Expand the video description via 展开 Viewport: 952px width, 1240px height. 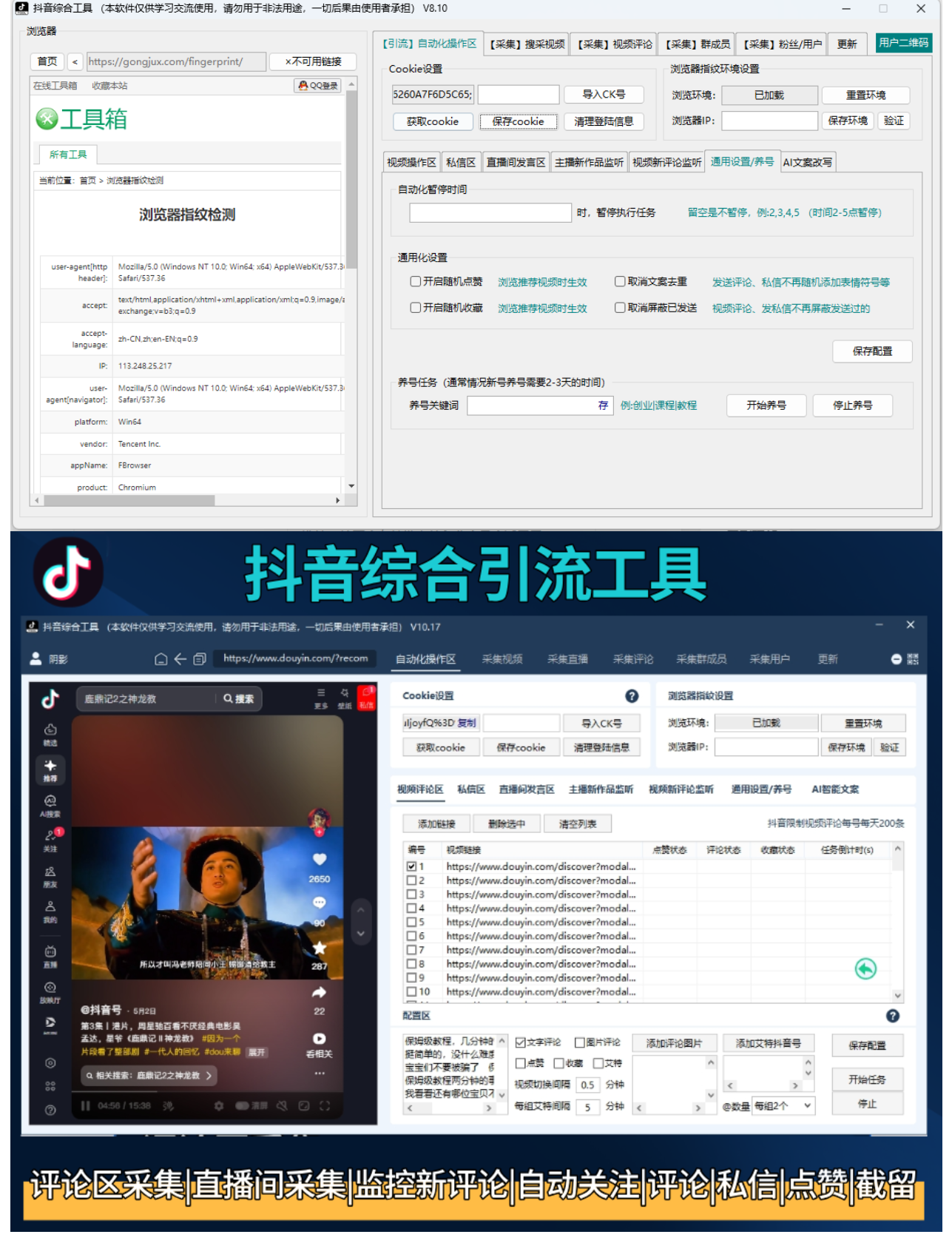(x=256, y=1051)
